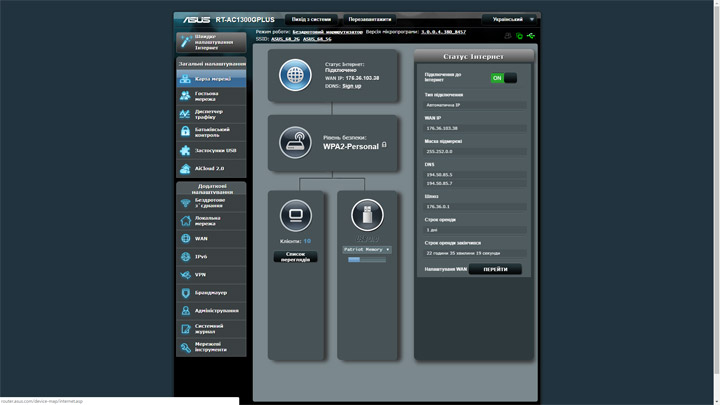720x405 pixels.
Task: Select the Карта мережі network map icon
Action: 185,79
